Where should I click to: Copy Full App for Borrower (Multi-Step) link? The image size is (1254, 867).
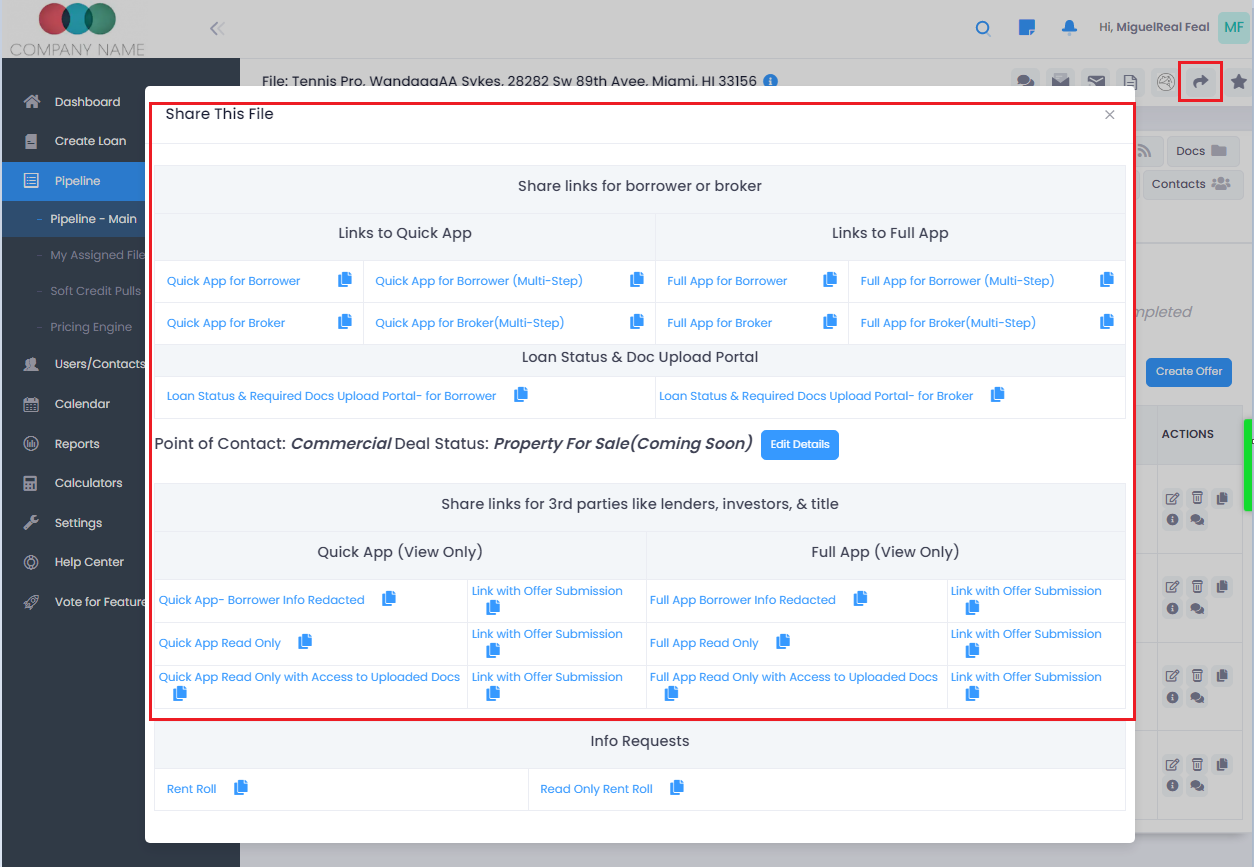pyautogui.click(x=1107, y=280)
